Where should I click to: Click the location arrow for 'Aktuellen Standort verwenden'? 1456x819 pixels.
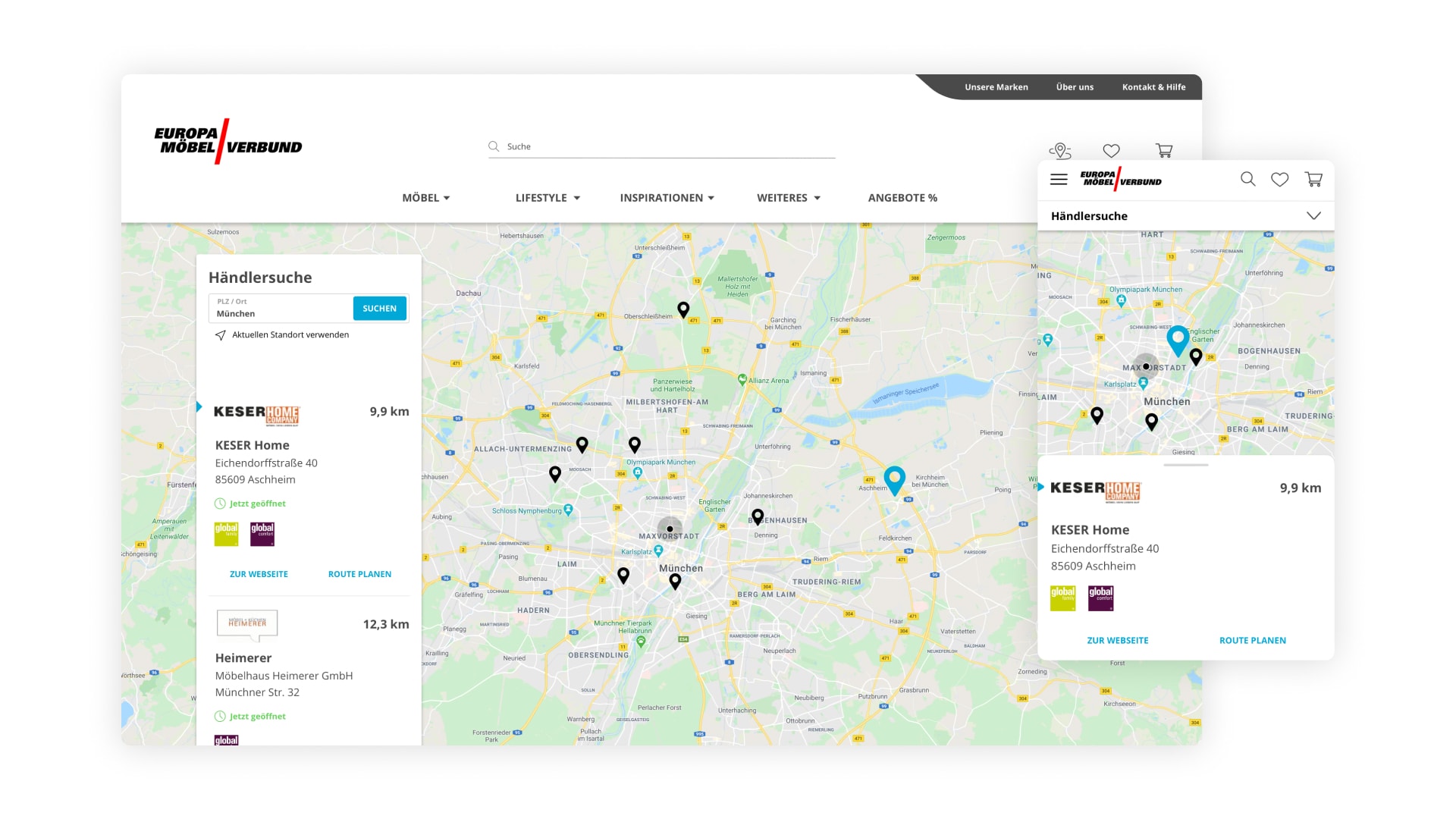(221, 334)
